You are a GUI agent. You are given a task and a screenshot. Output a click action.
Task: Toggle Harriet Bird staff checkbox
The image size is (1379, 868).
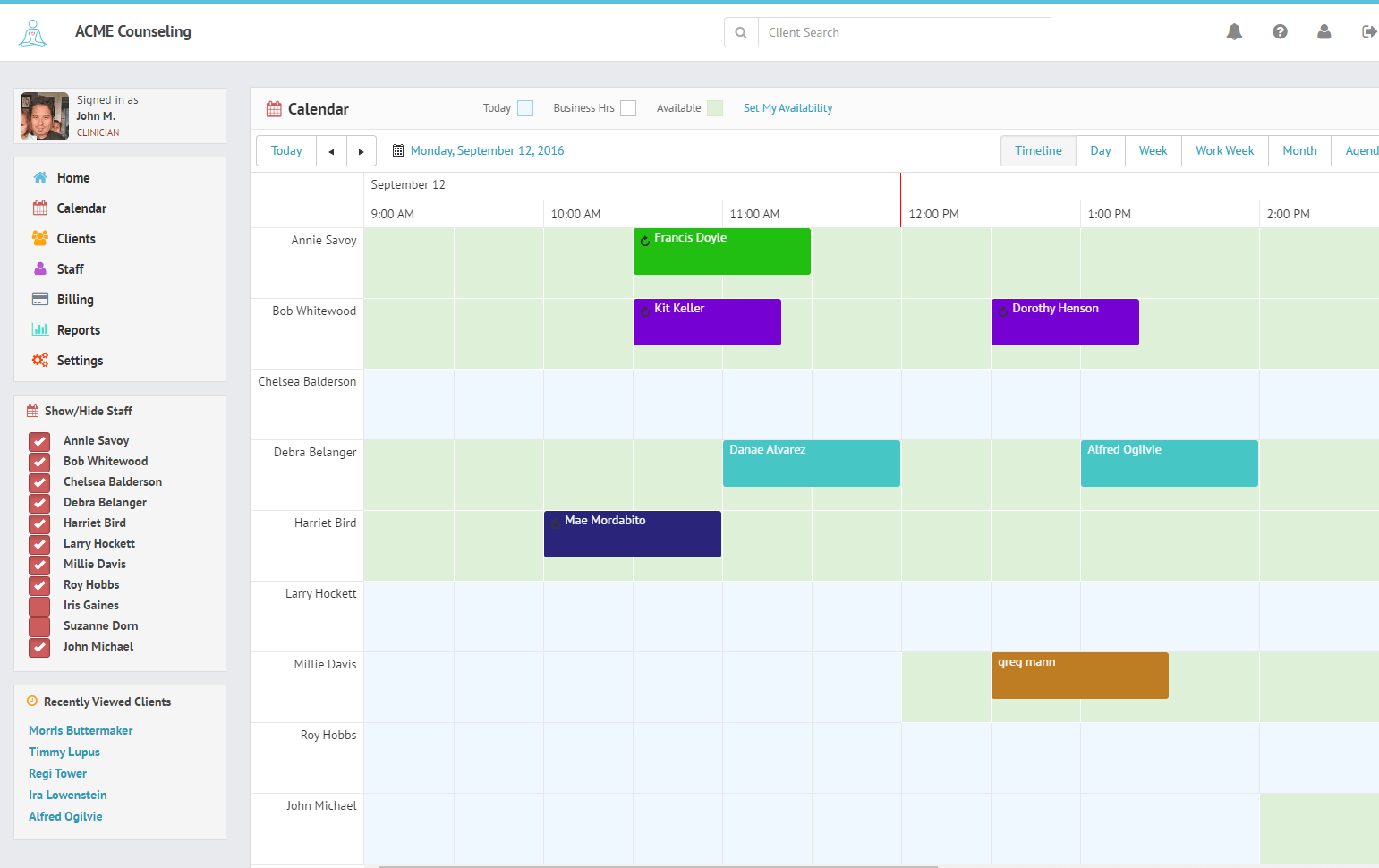click(x=39, y=523)
